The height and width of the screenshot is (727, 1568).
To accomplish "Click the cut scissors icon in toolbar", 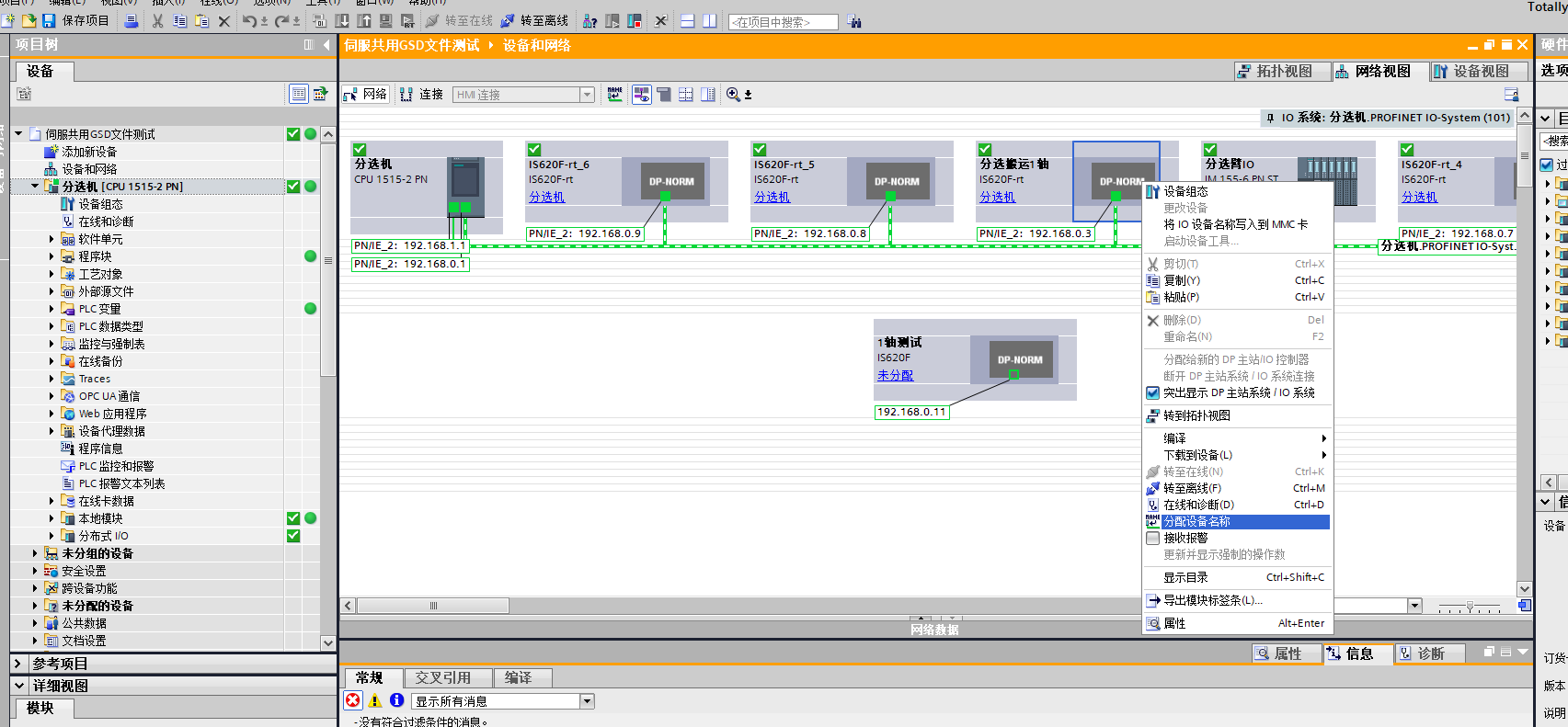I will 157,20.
